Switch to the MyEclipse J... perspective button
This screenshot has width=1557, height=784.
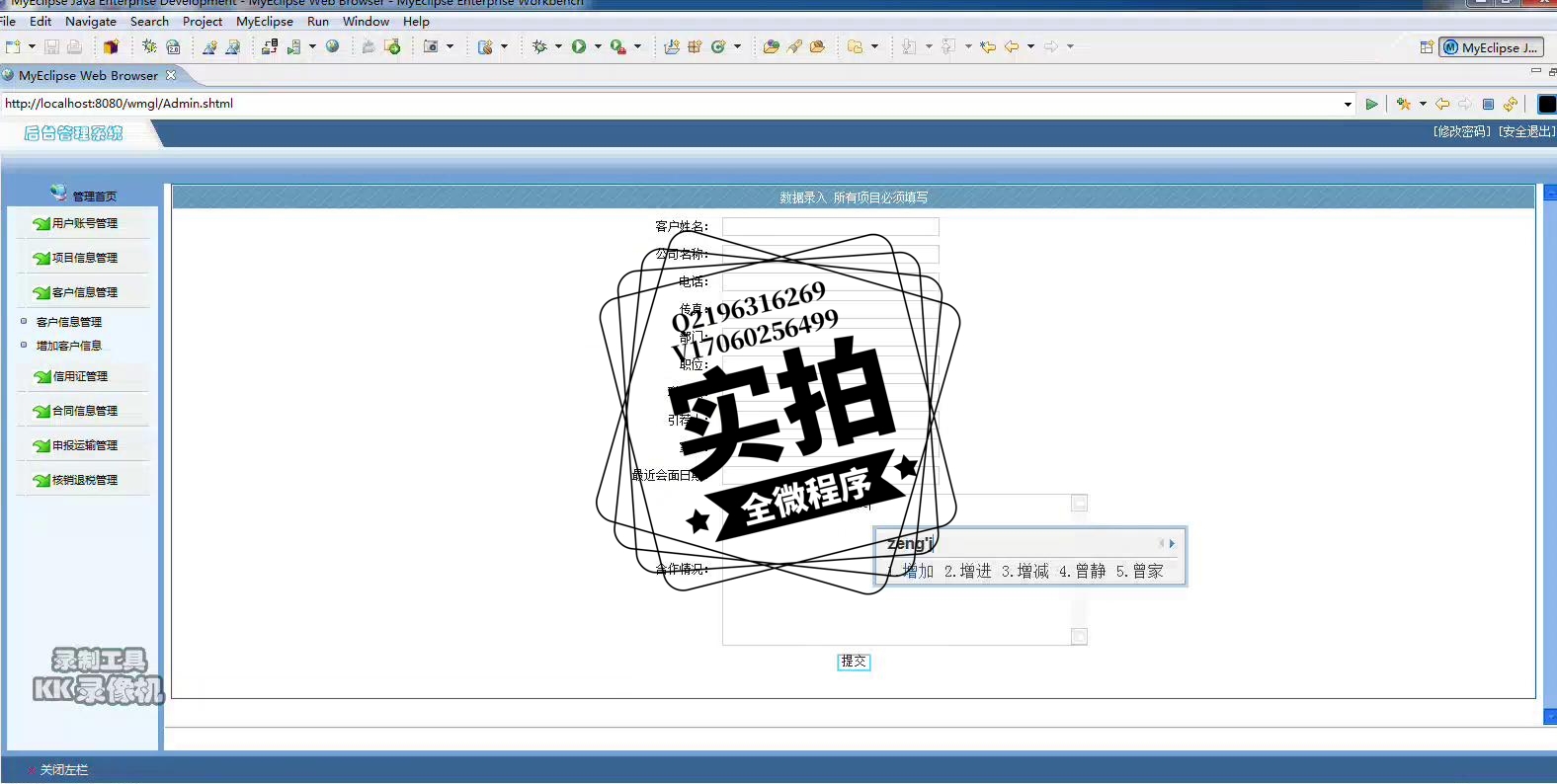(1491, 47)
